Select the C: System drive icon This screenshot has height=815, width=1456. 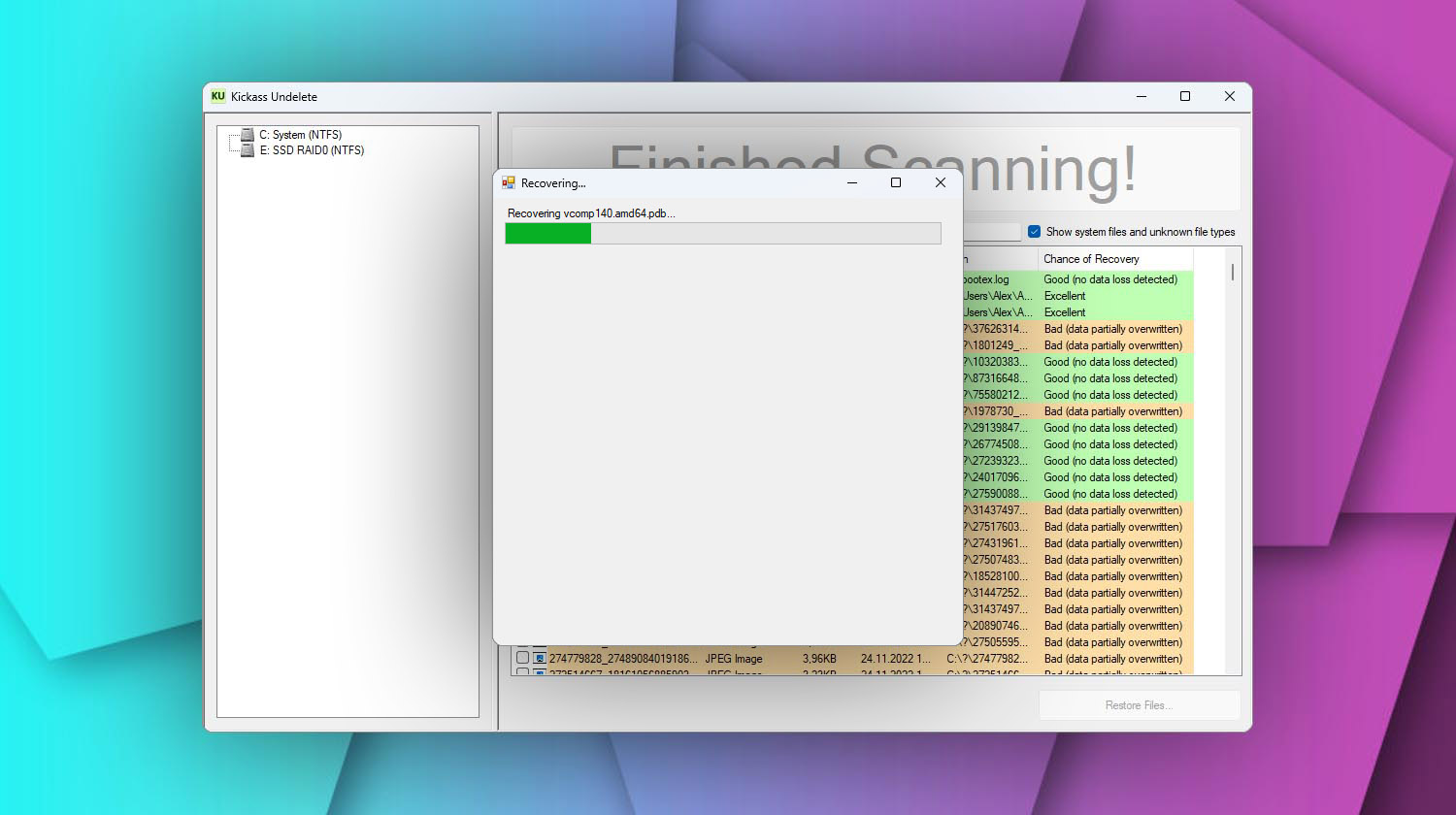(x=248, y=135)
